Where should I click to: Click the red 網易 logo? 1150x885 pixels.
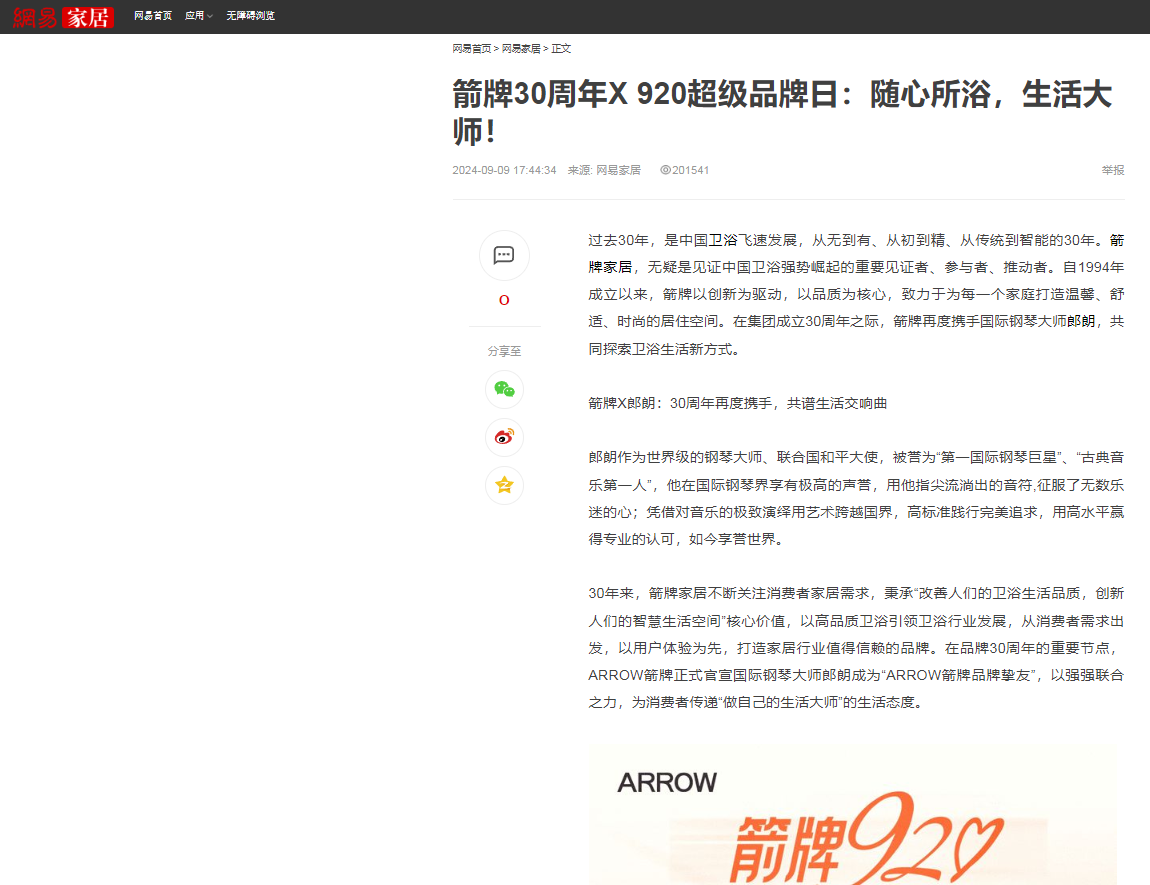(x=35, y=17)
